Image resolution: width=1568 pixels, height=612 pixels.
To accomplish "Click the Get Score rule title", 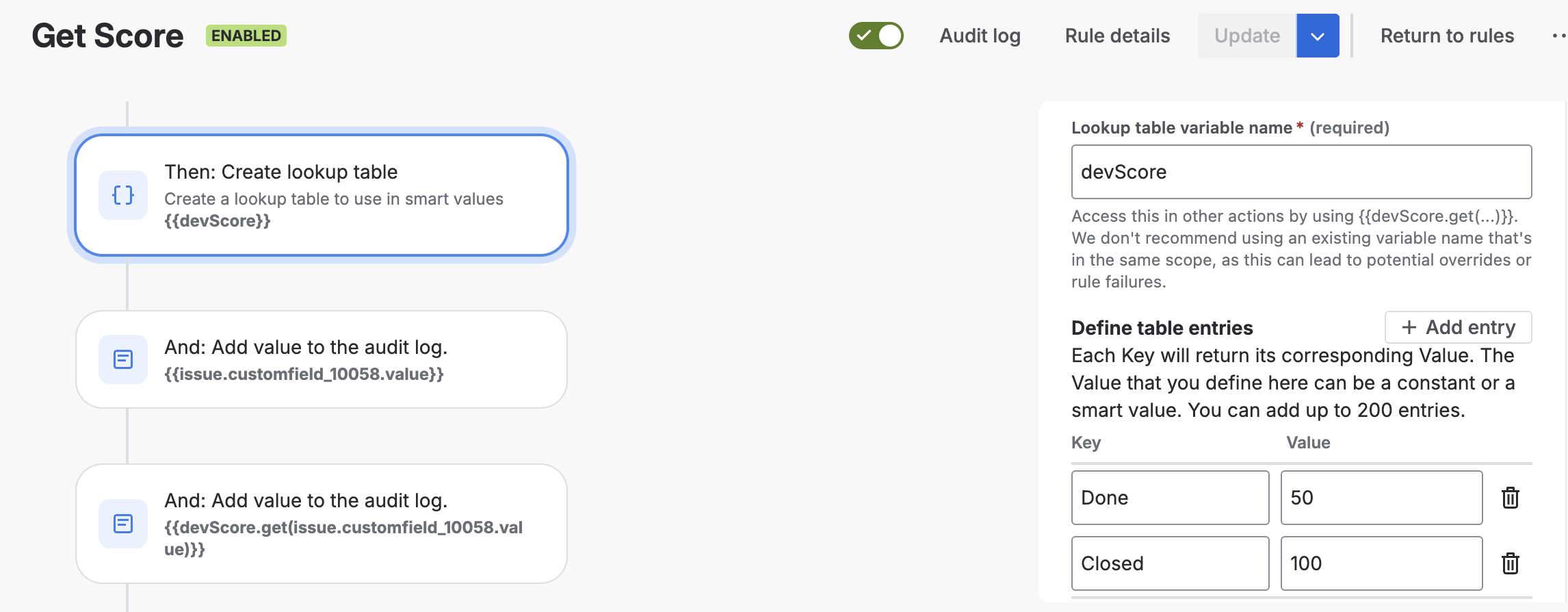I will tap(107, 36).
